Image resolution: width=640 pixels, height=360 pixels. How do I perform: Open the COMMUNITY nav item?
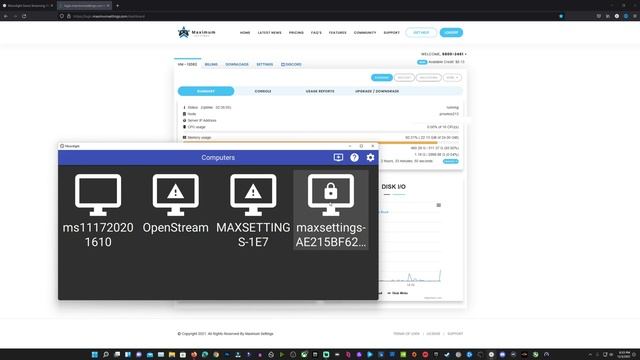coord(365,33)
